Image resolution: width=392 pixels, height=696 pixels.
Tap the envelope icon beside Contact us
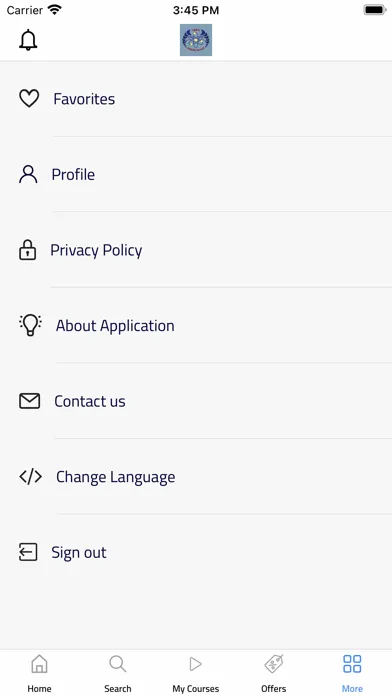29,401
